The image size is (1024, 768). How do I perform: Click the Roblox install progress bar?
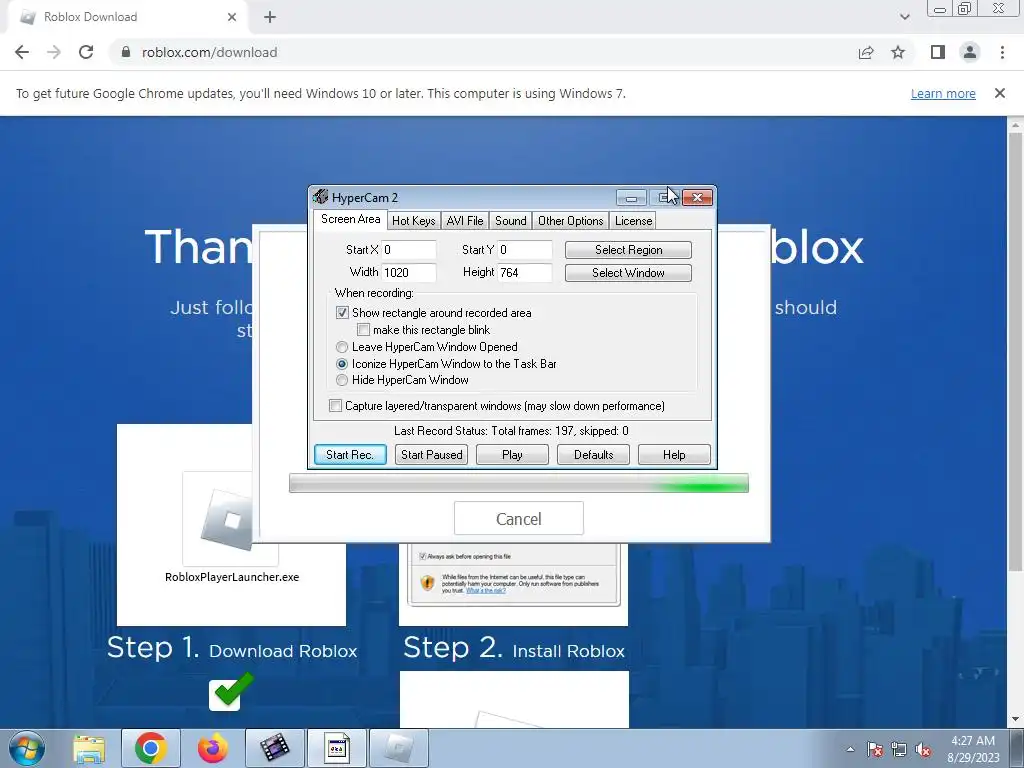[519, 483]
